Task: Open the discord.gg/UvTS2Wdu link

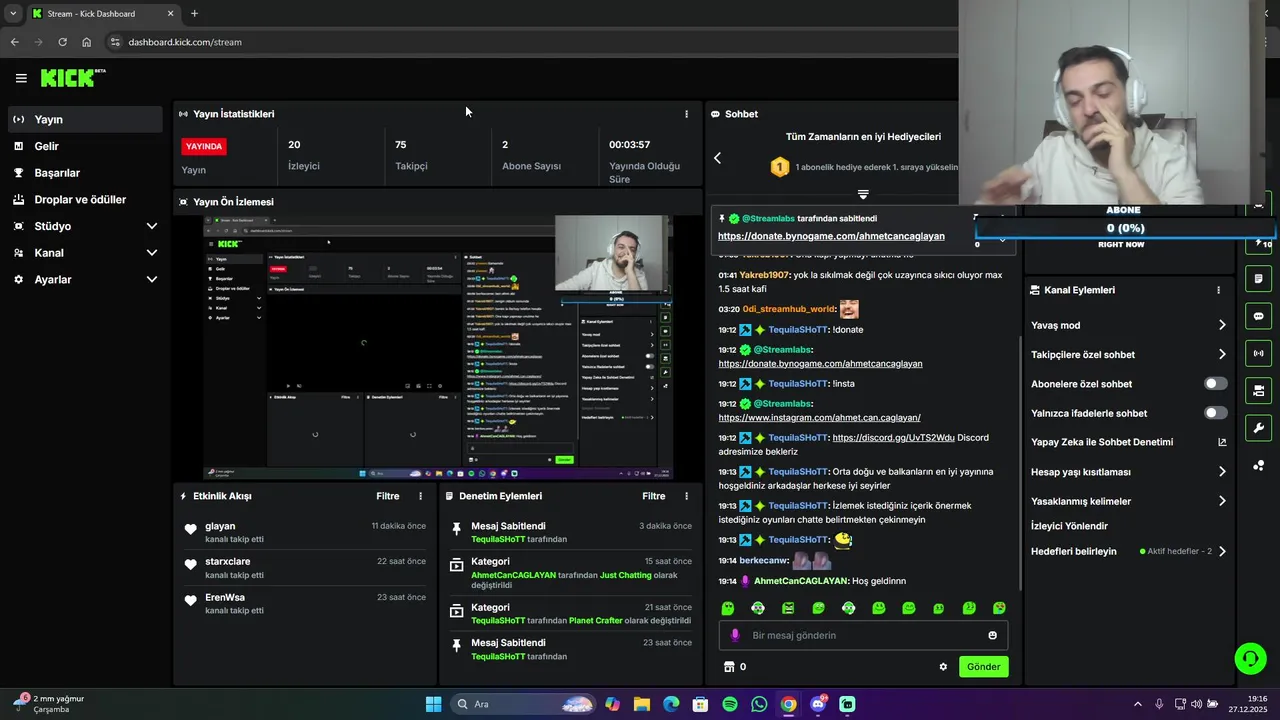Action: click(x=893, y=438)
